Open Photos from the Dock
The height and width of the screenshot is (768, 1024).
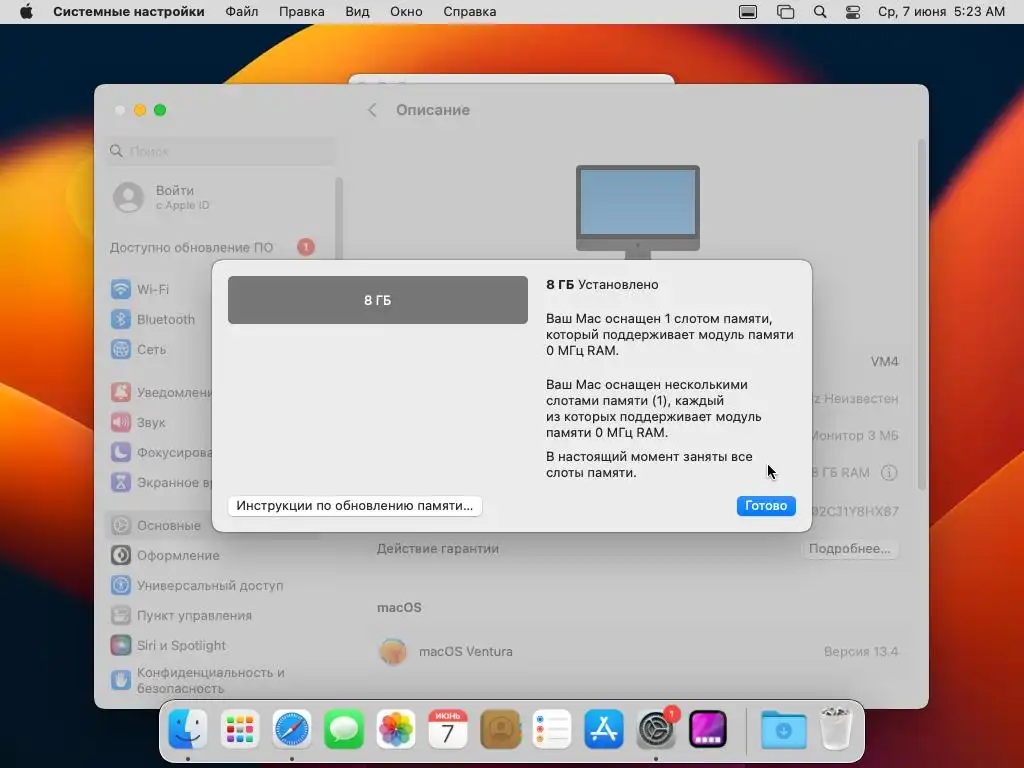(396, 729)
